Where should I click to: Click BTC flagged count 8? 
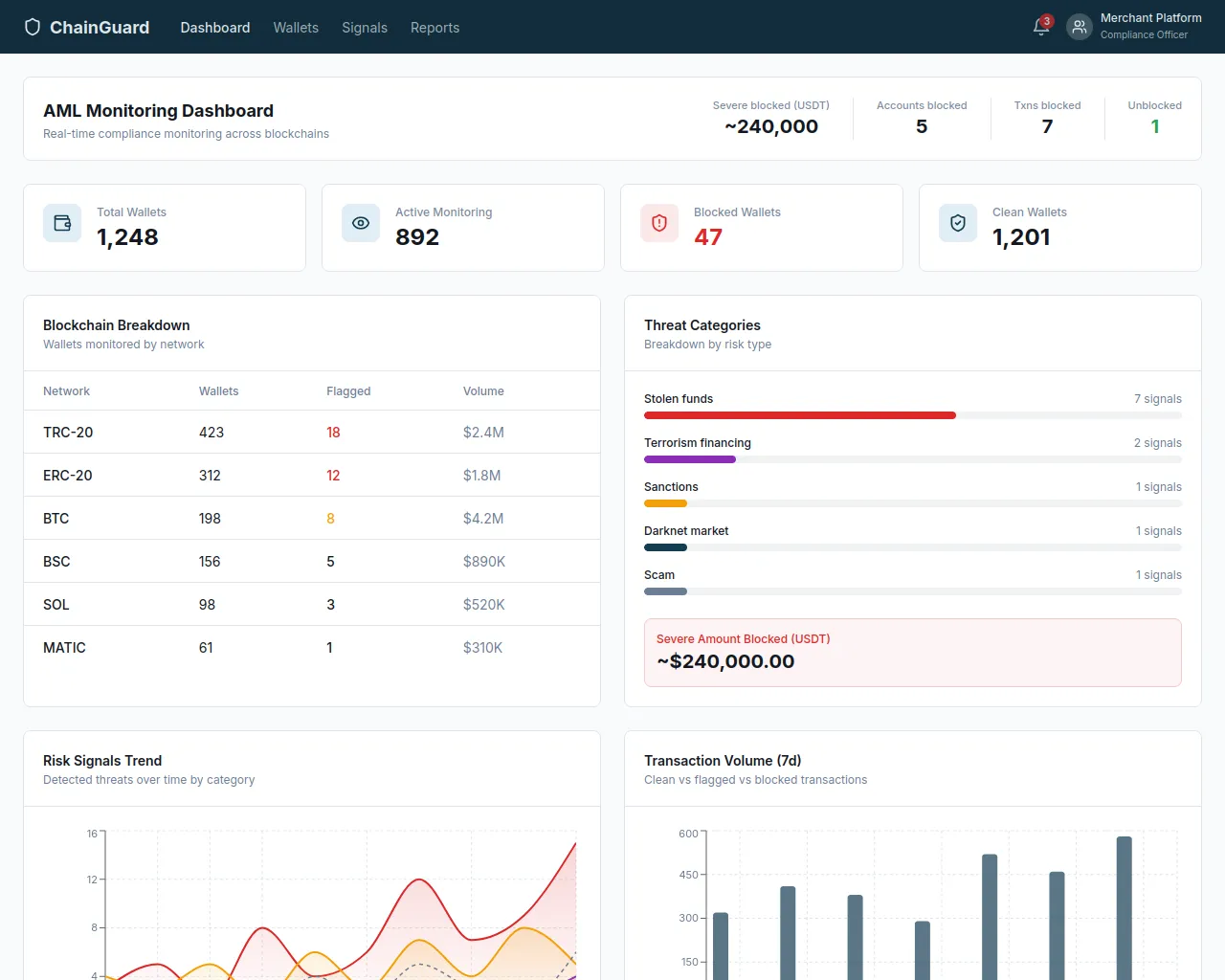pyautogui.click(x=330, y=519)
